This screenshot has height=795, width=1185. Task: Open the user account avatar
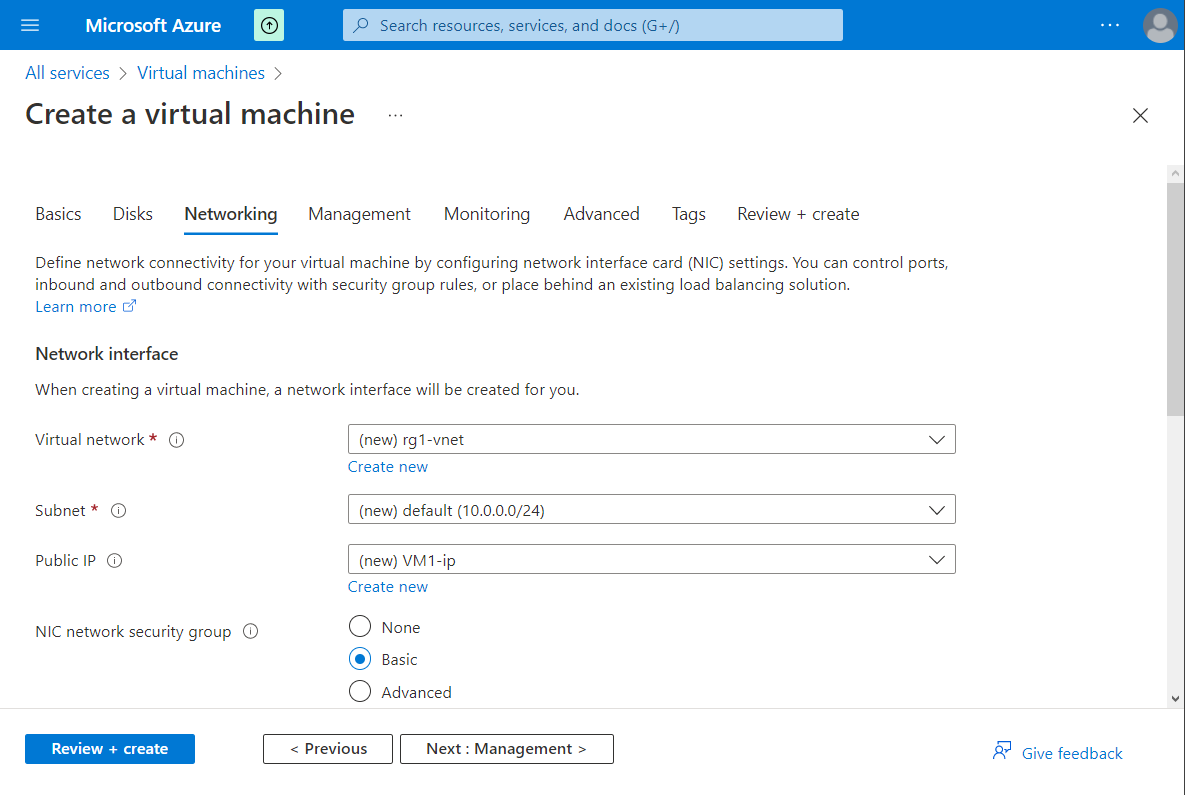tap(1159, 26)
